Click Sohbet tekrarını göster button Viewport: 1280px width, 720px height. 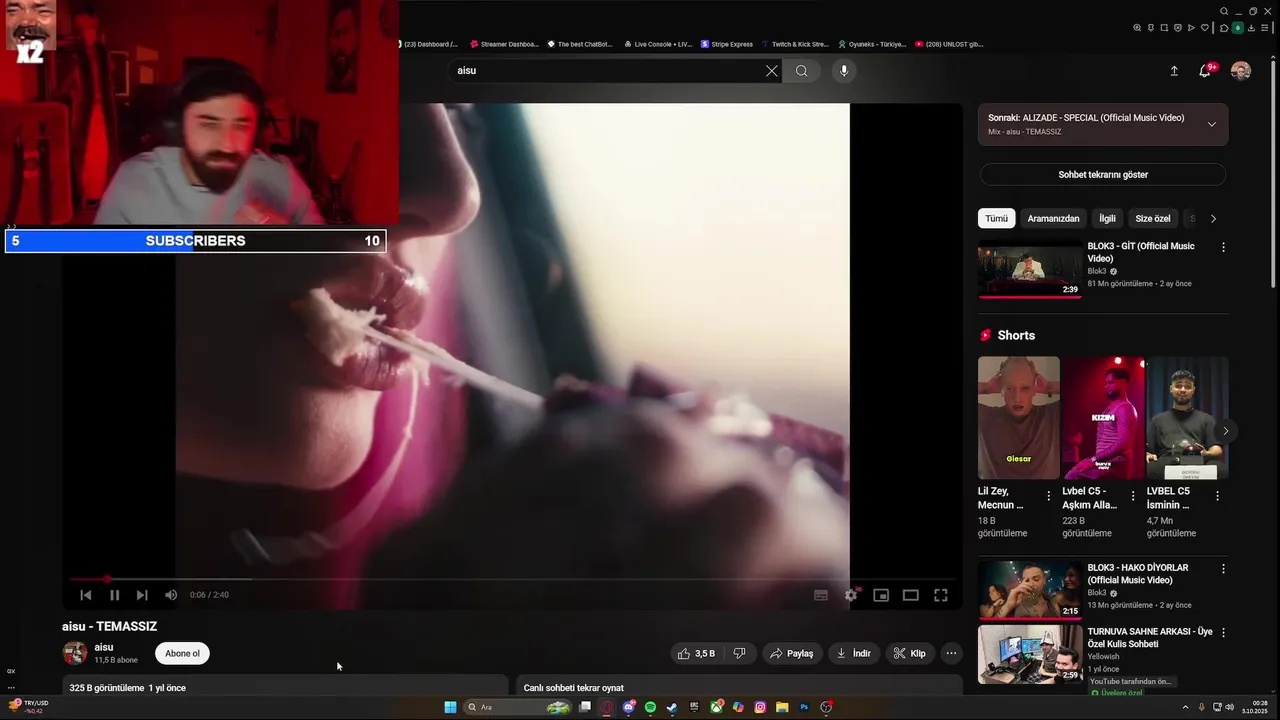[1103, 175]
